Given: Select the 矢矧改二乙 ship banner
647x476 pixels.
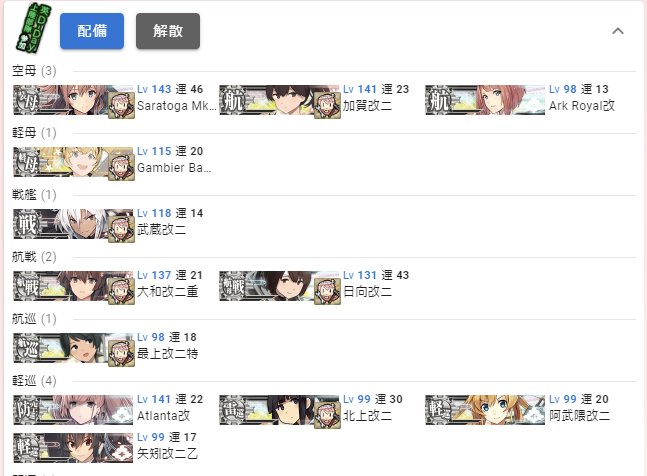Looking at the screenshot, I should point(73,448).
